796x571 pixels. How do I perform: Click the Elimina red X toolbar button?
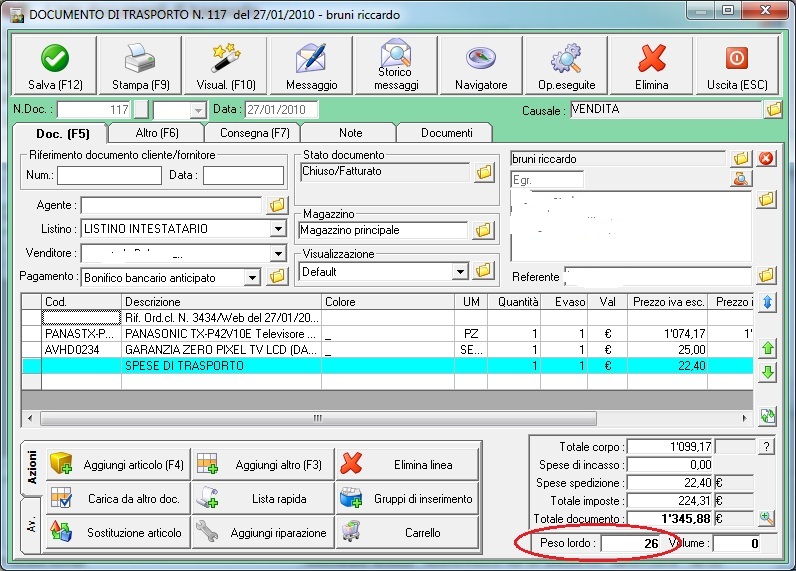coord(652,65)
